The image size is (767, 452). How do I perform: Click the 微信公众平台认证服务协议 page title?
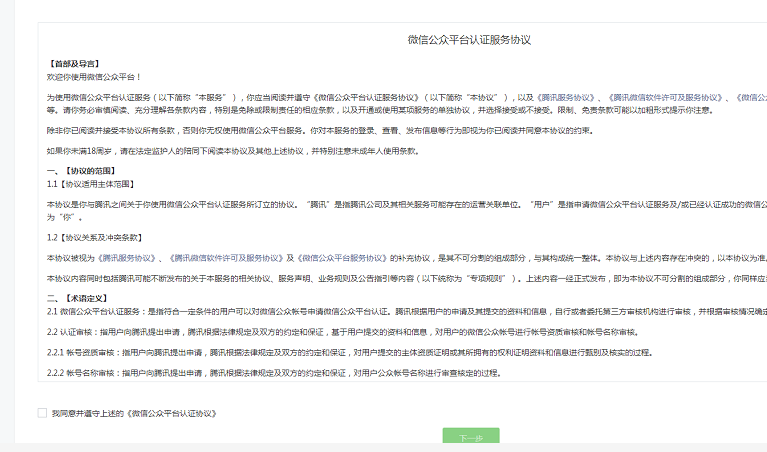469,40
